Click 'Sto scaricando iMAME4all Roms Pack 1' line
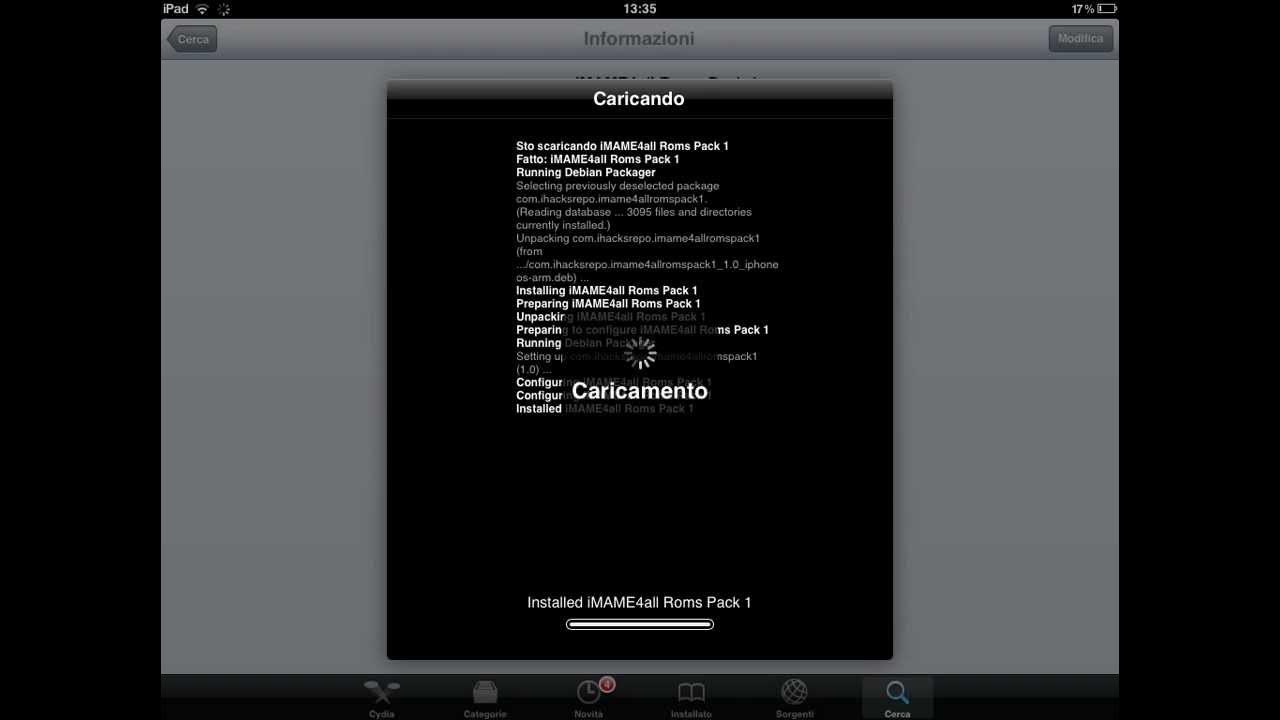Viewport: 1280px width, 720px height. (622, 146)
